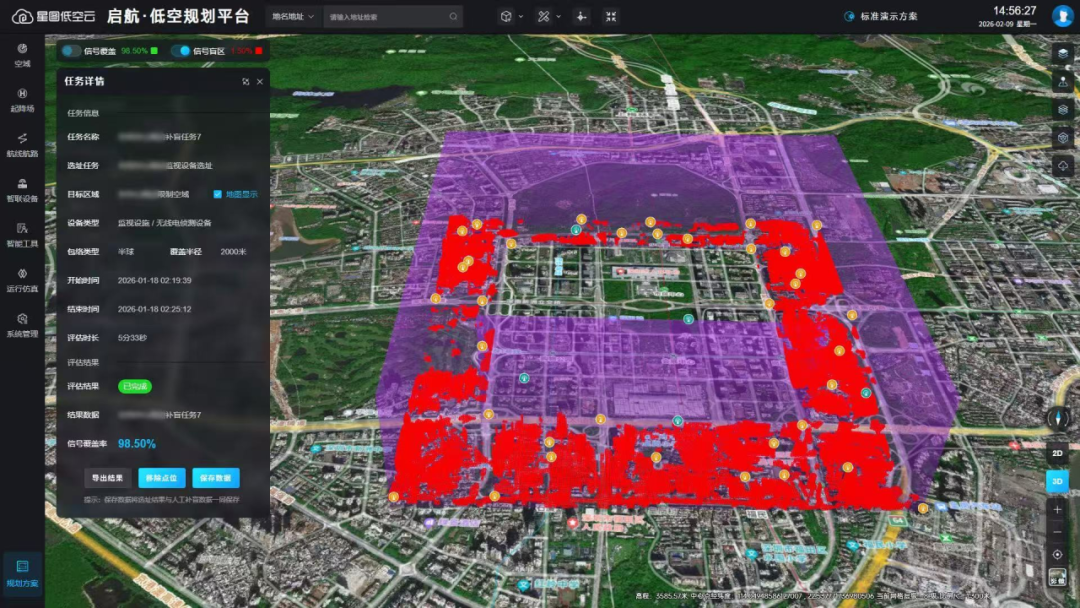Click the address search input field
1080x608 pixels.
pyautogui.click(x=385, y=16)
